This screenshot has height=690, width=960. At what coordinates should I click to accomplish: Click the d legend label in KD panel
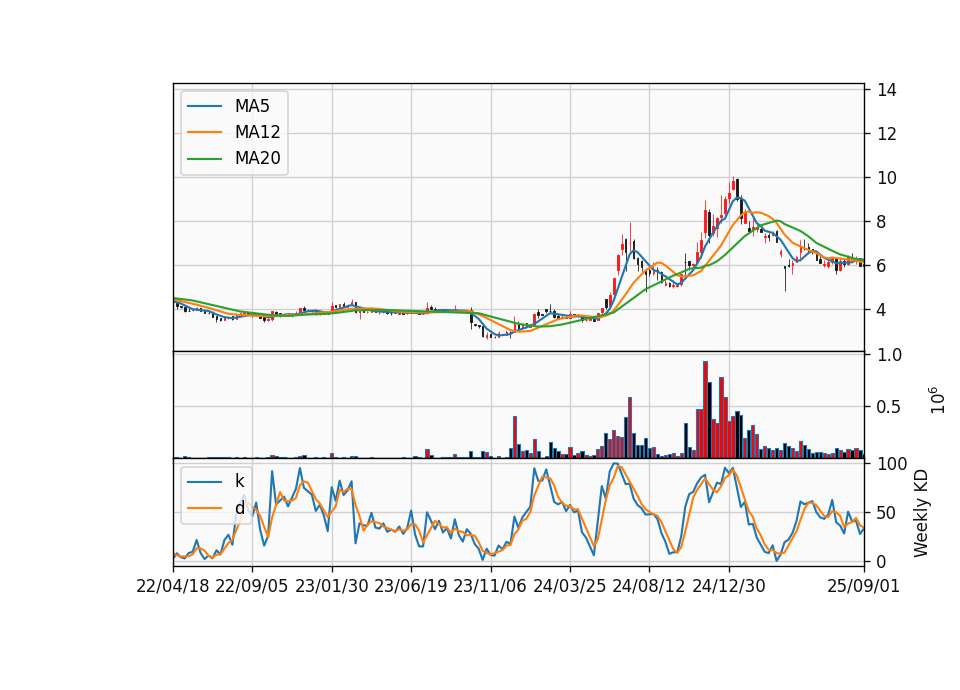239,508
